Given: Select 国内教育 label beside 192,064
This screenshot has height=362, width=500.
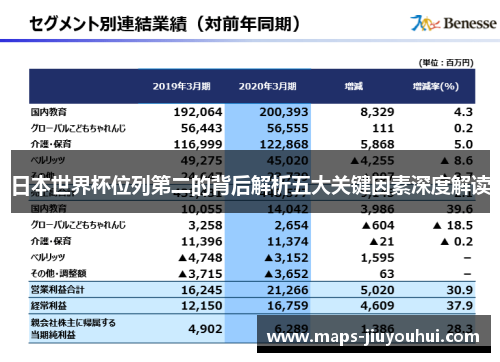Looking at the screenshot, I should point(49,112).
